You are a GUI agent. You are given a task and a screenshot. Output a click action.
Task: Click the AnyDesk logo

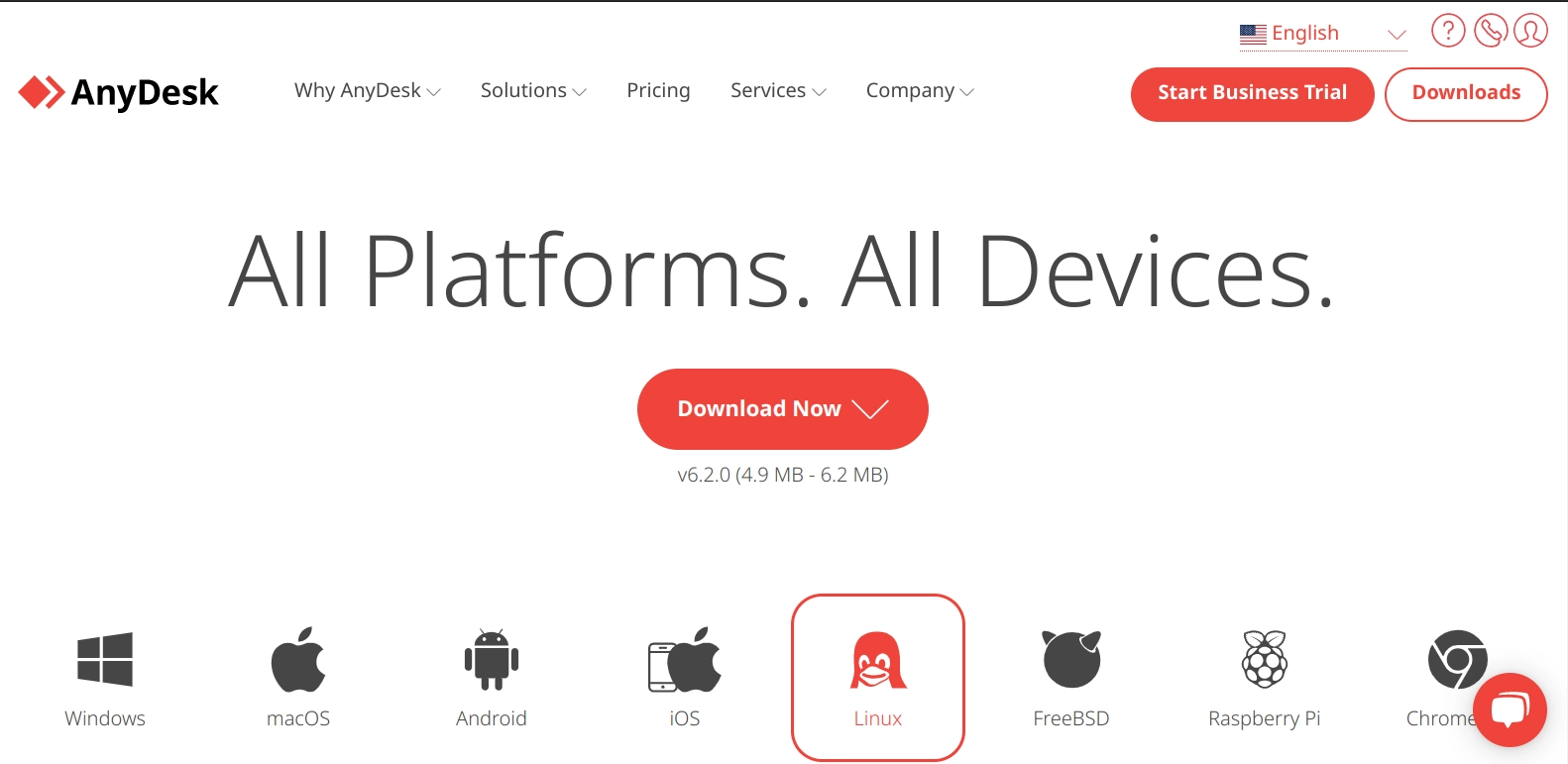click(118, 92)
